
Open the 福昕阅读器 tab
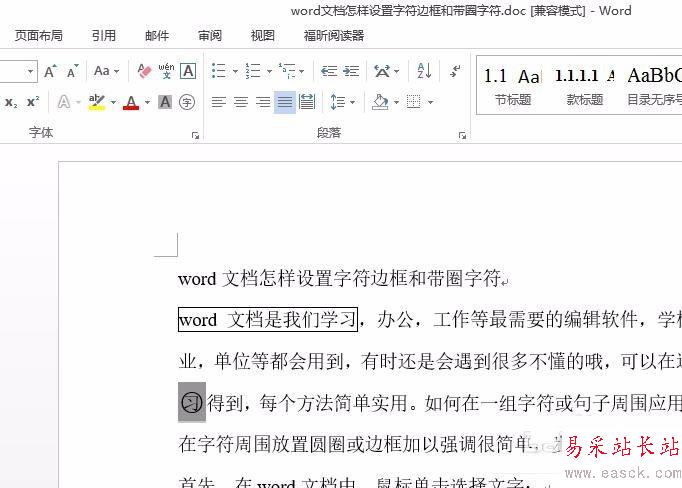coord(334,36)
